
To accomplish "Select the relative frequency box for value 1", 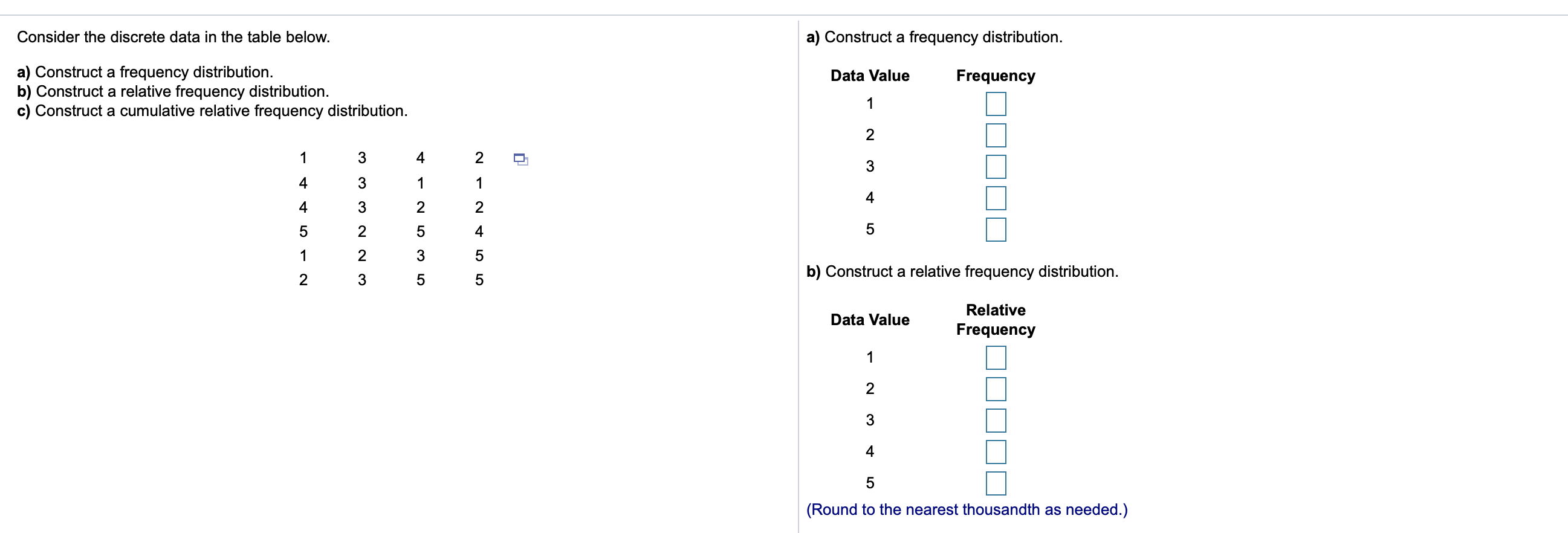I will [x=996, y=358].
